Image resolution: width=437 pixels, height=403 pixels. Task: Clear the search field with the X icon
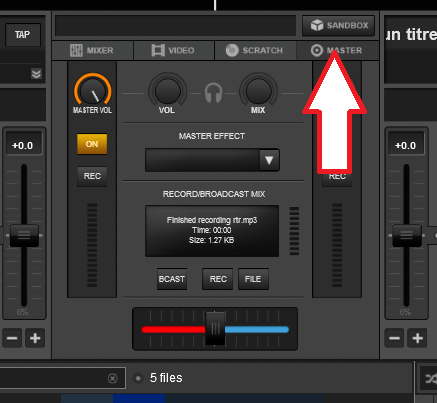point(113,378)
